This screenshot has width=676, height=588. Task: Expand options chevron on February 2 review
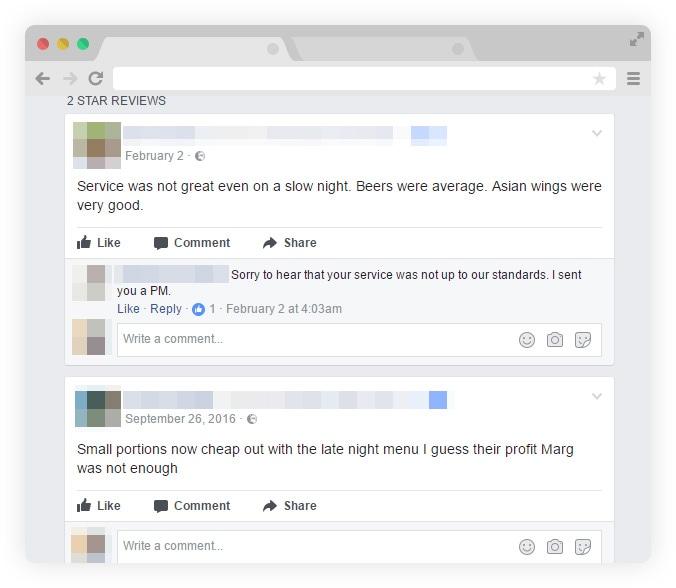coord(597,133)
